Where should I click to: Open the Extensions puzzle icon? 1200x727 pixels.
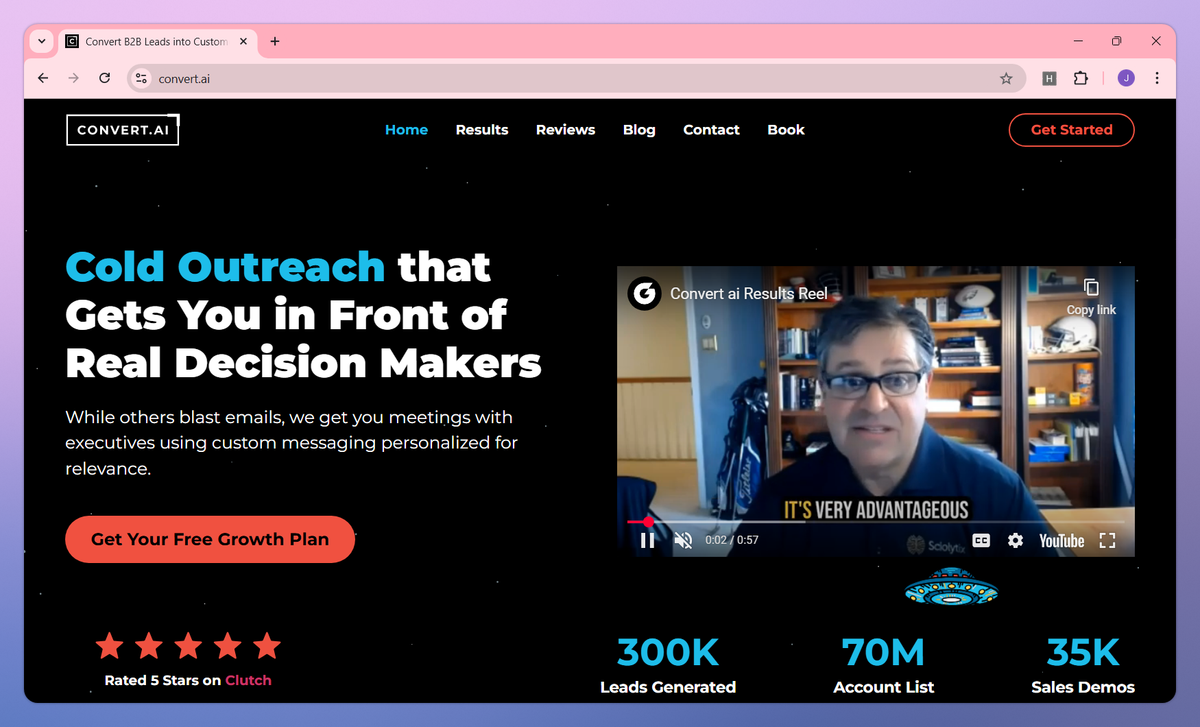(x=1081, y=78)
